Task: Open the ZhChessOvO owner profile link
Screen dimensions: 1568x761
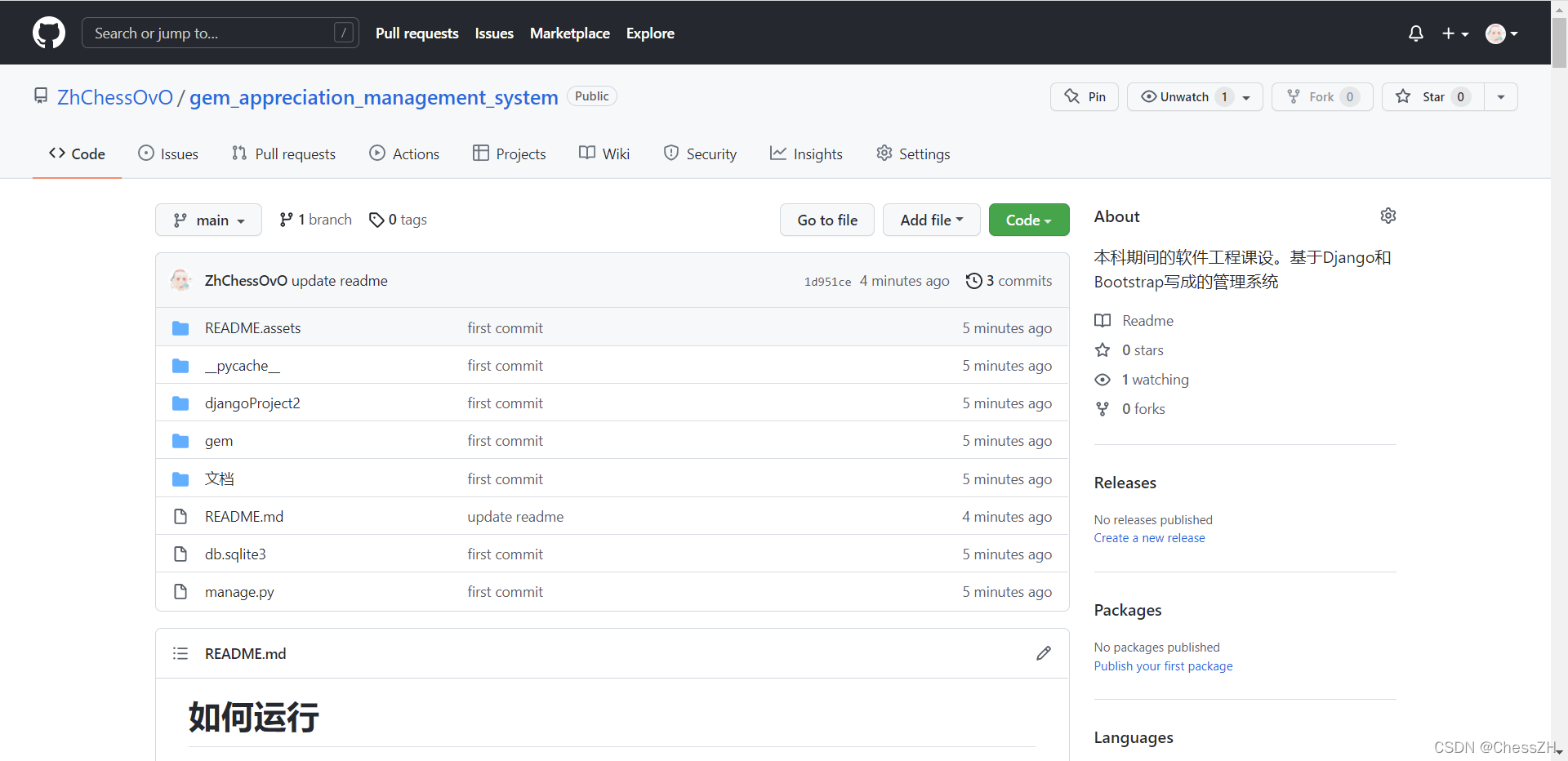Action: 115,97
